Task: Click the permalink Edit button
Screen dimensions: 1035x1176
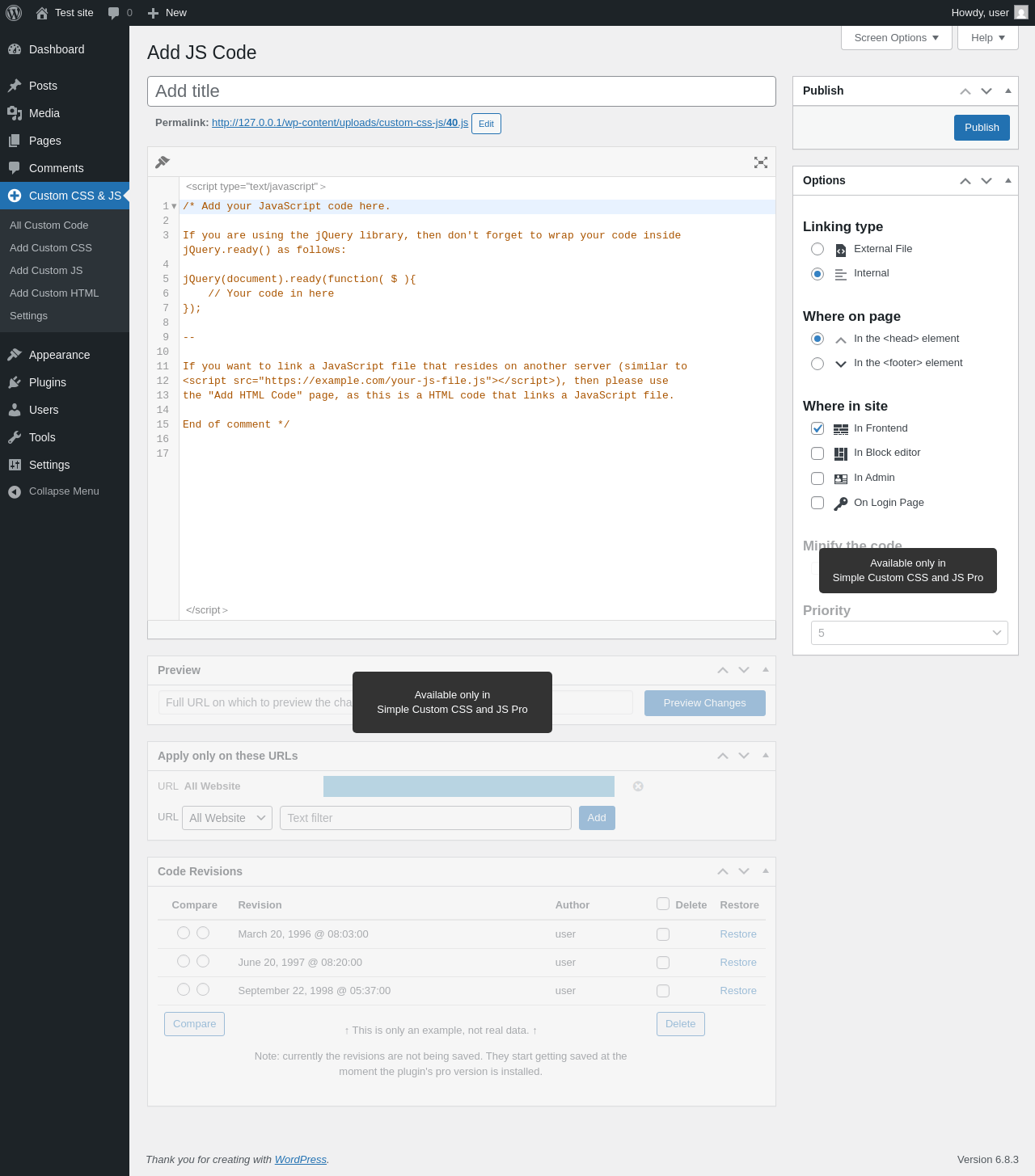Action: tap(486, 124)
